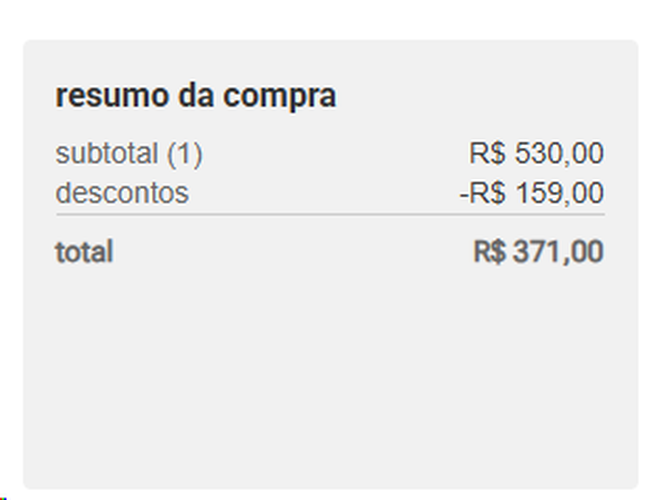The image size is (651, 500).
Task: Click the number "159,00" in descontos row
Action: 559,192
